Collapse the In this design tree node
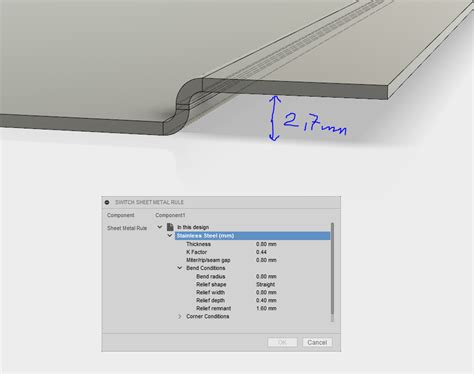The width and height of the screenshot is (474, 374). (x=159, y=227)
